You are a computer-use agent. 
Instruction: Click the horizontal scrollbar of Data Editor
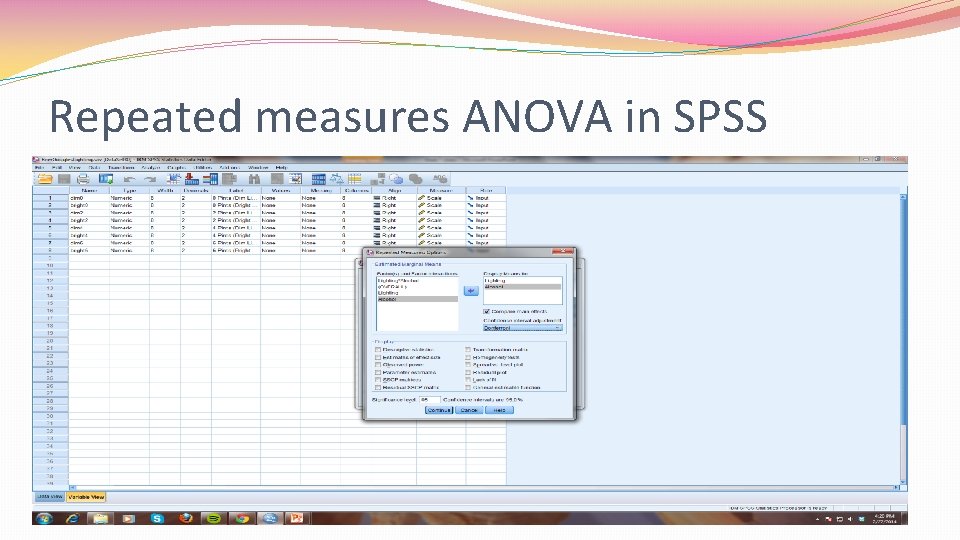pyautogui.click(x=484, y=488)
